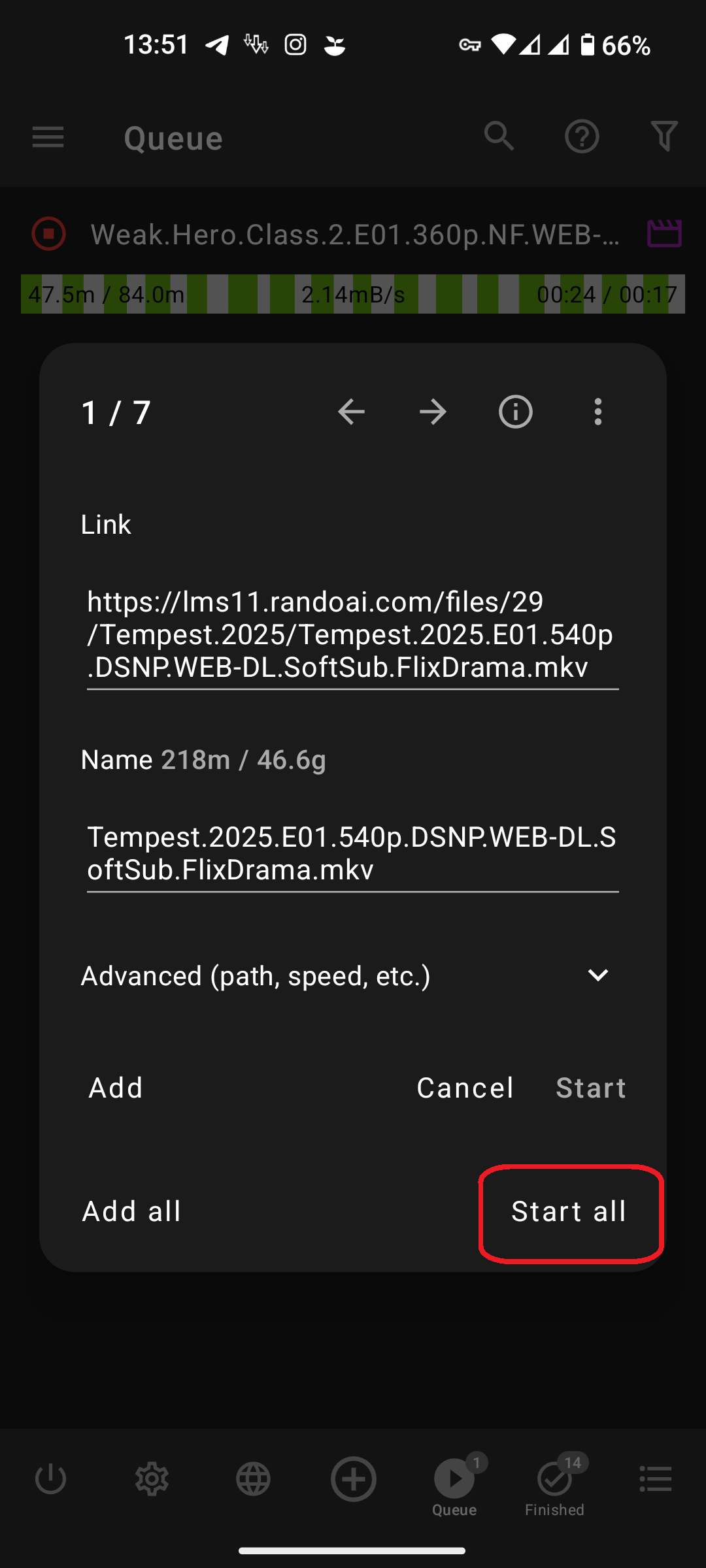Open the three-dot overflow menu
This screenshot has height=1568, width=706.
coord(598,412)
